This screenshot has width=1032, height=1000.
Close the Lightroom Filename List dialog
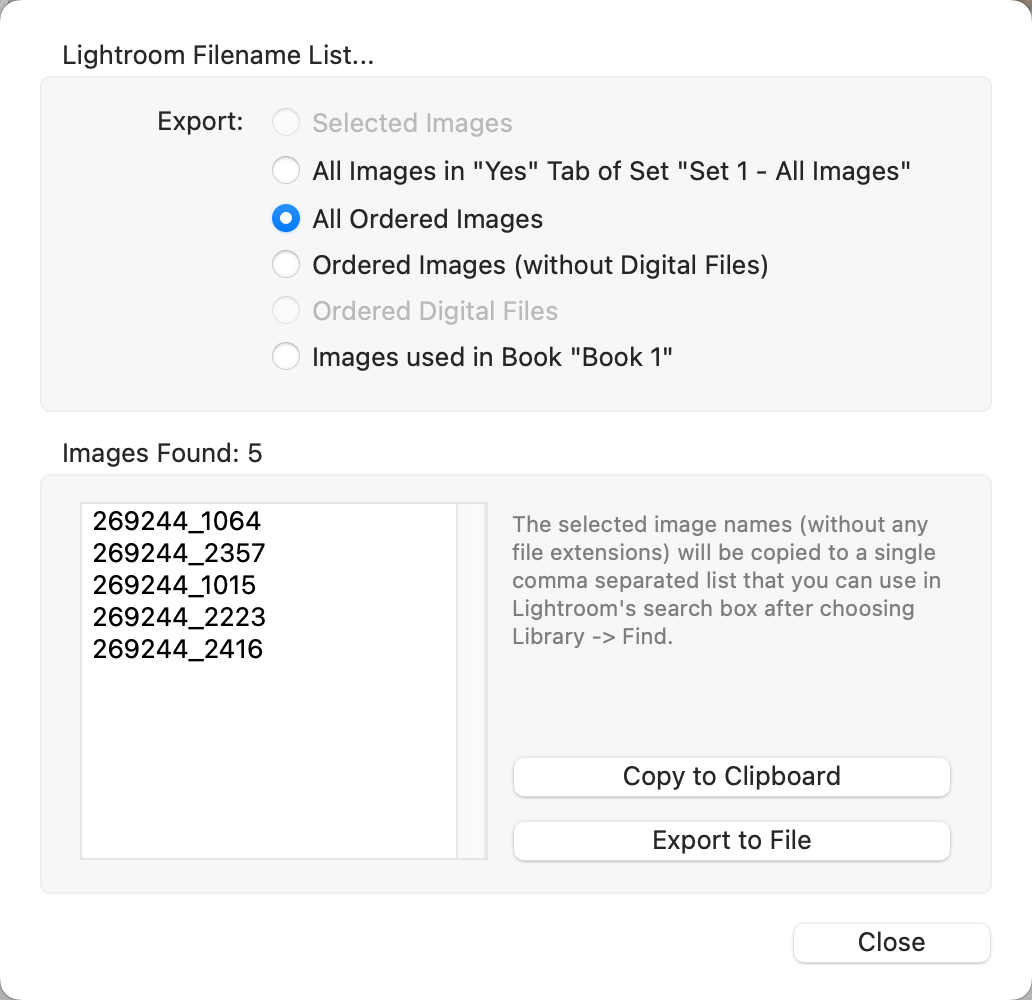click(891, 942)
